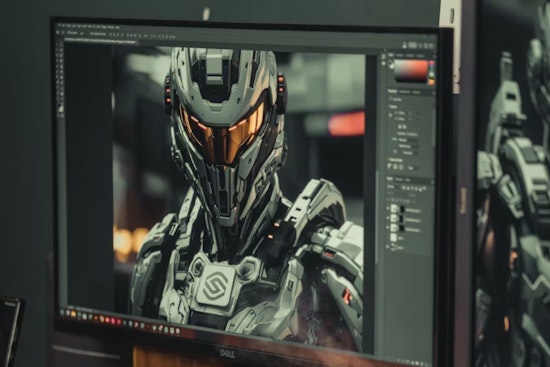550x367 pixels.
Task: Open the ruler units dropdown in Properties
Action: tap(413, 168)
